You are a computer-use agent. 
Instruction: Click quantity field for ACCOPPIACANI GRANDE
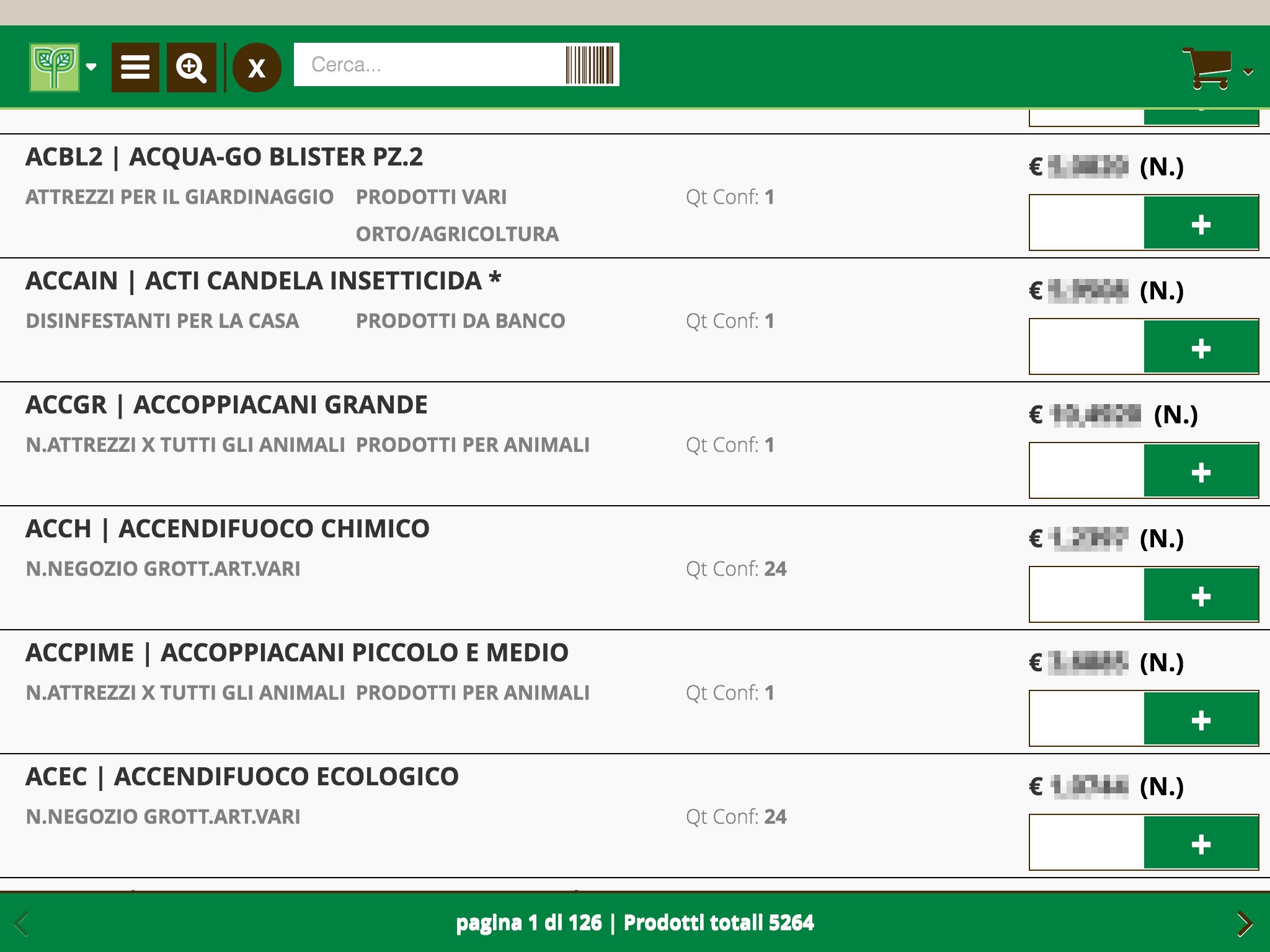pyautogui.click(x=1087, y=471)
